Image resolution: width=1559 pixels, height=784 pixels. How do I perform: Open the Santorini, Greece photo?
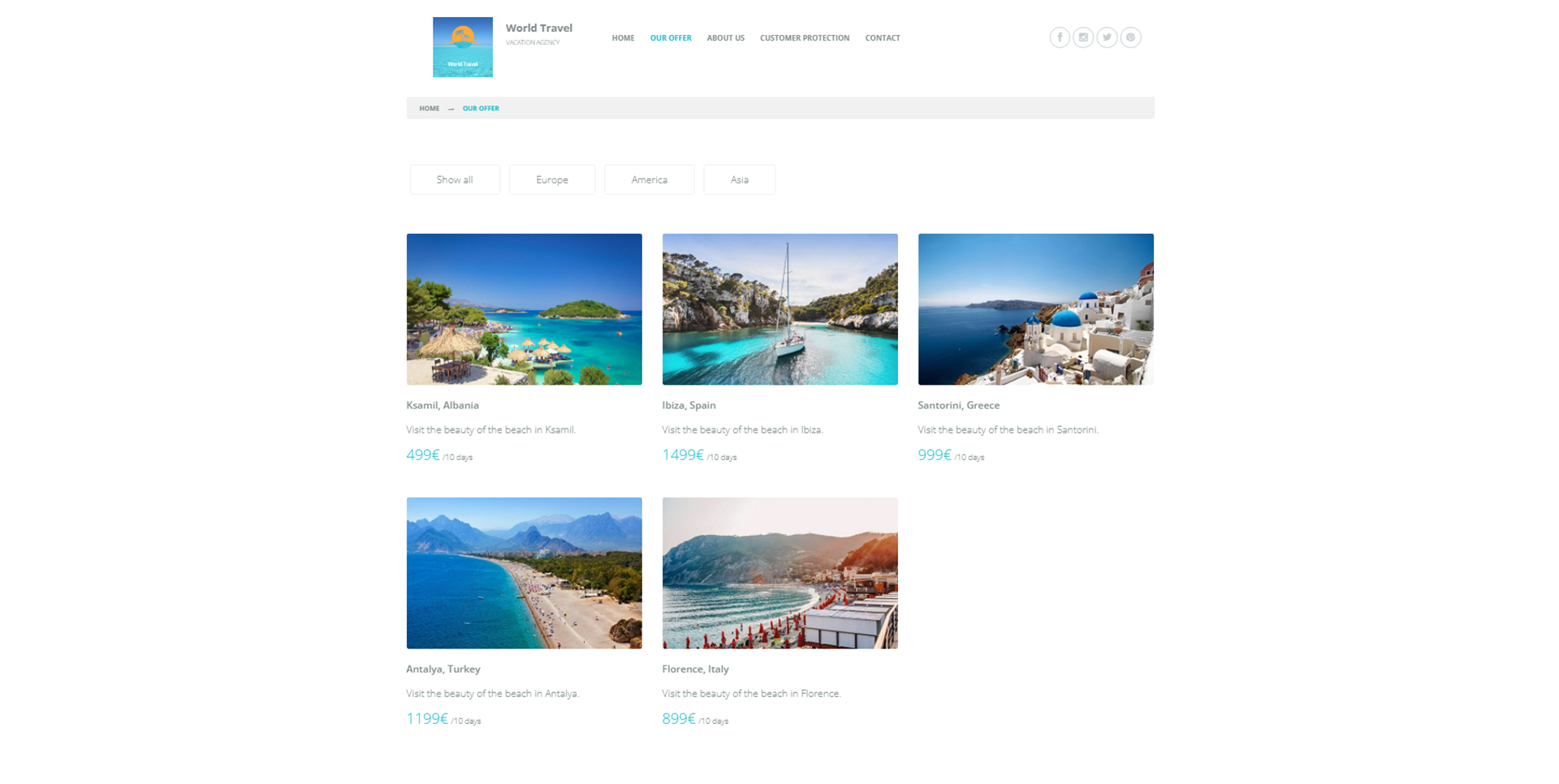pos(1035,309)
